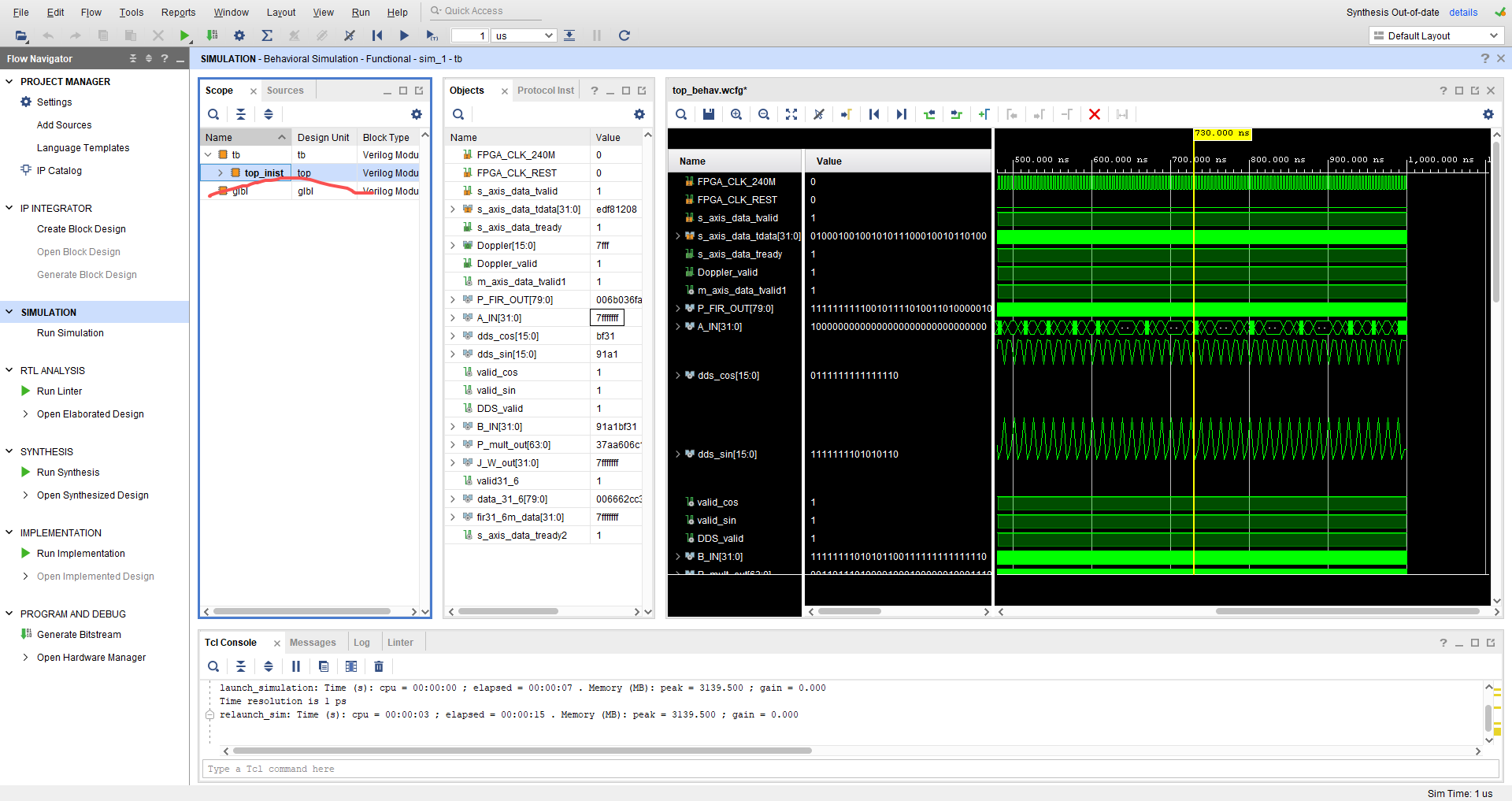Click the Relaunch Simulation refresh icon
The image size is (1512, 801).
624,35
